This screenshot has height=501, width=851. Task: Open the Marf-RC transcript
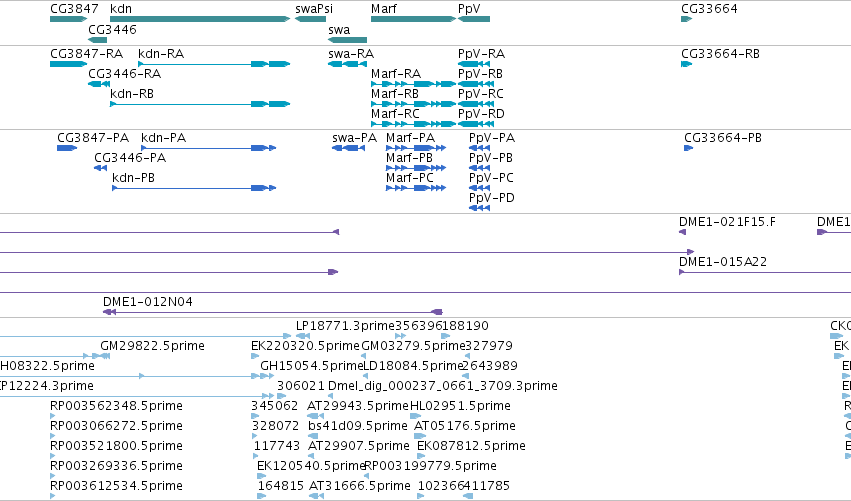pyautogui.click(x=395, y=114)
